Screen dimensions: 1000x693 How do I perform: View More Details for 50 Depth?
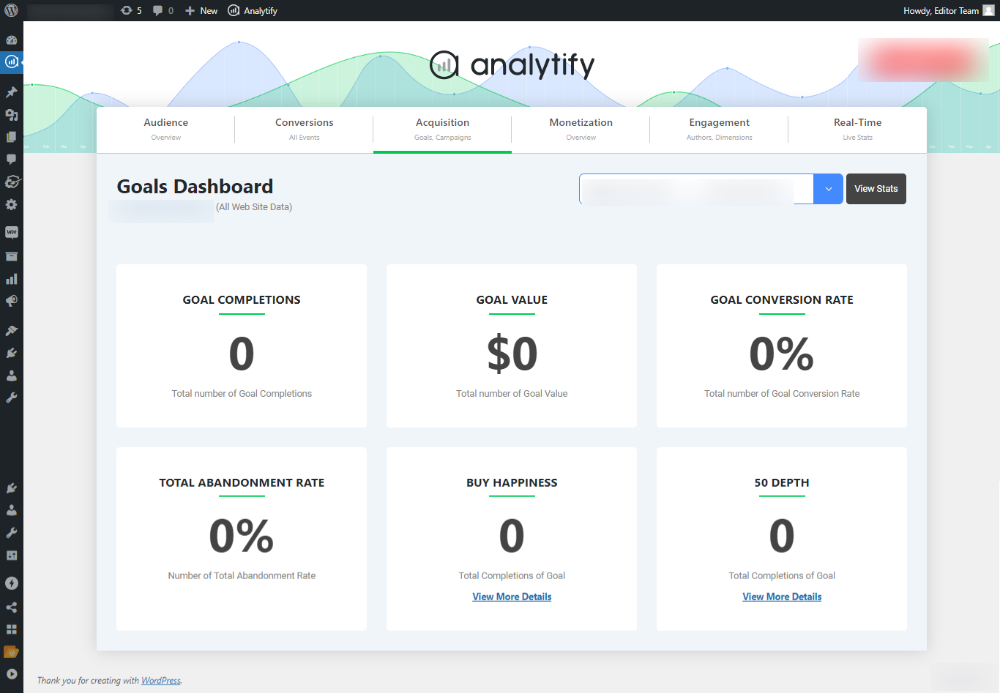click(782, 597)
